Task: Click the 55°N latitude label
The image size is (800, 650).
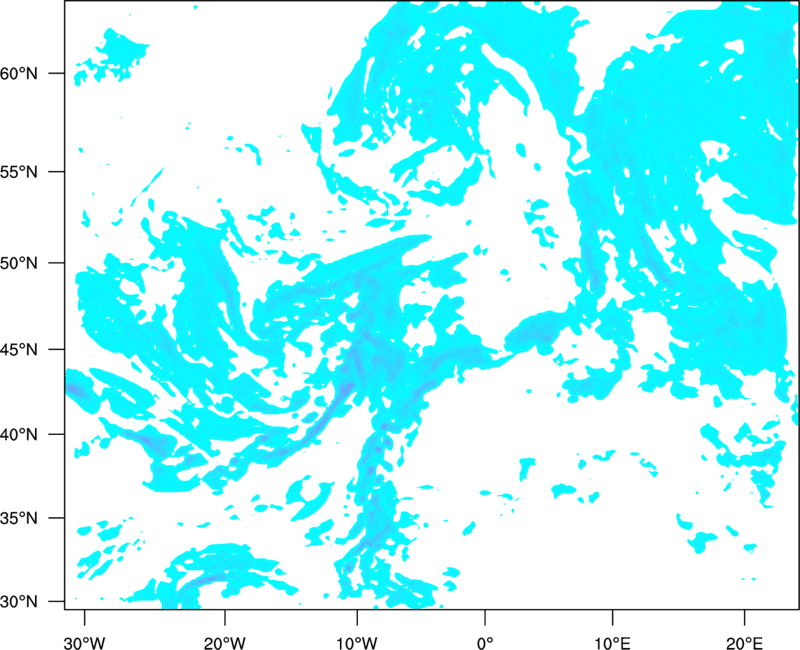Action: (x=19, y=172)
